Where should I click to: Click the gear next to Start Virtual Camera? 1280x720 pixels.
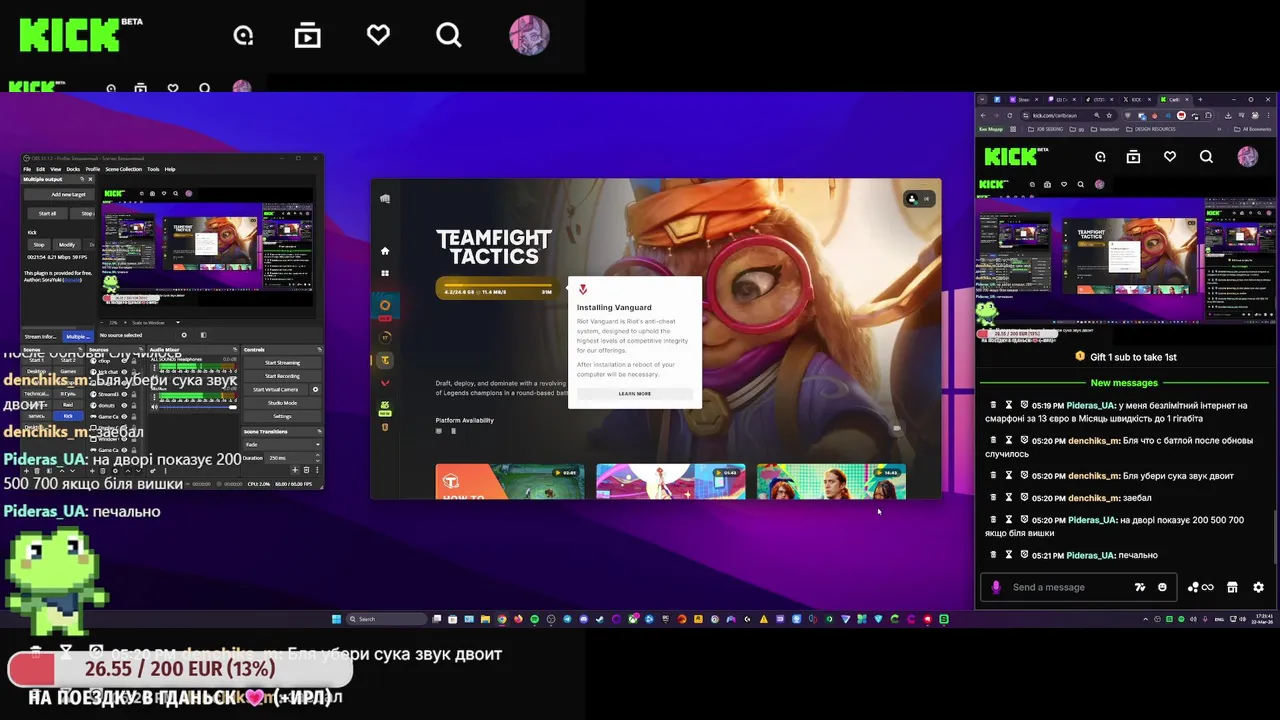316,389
